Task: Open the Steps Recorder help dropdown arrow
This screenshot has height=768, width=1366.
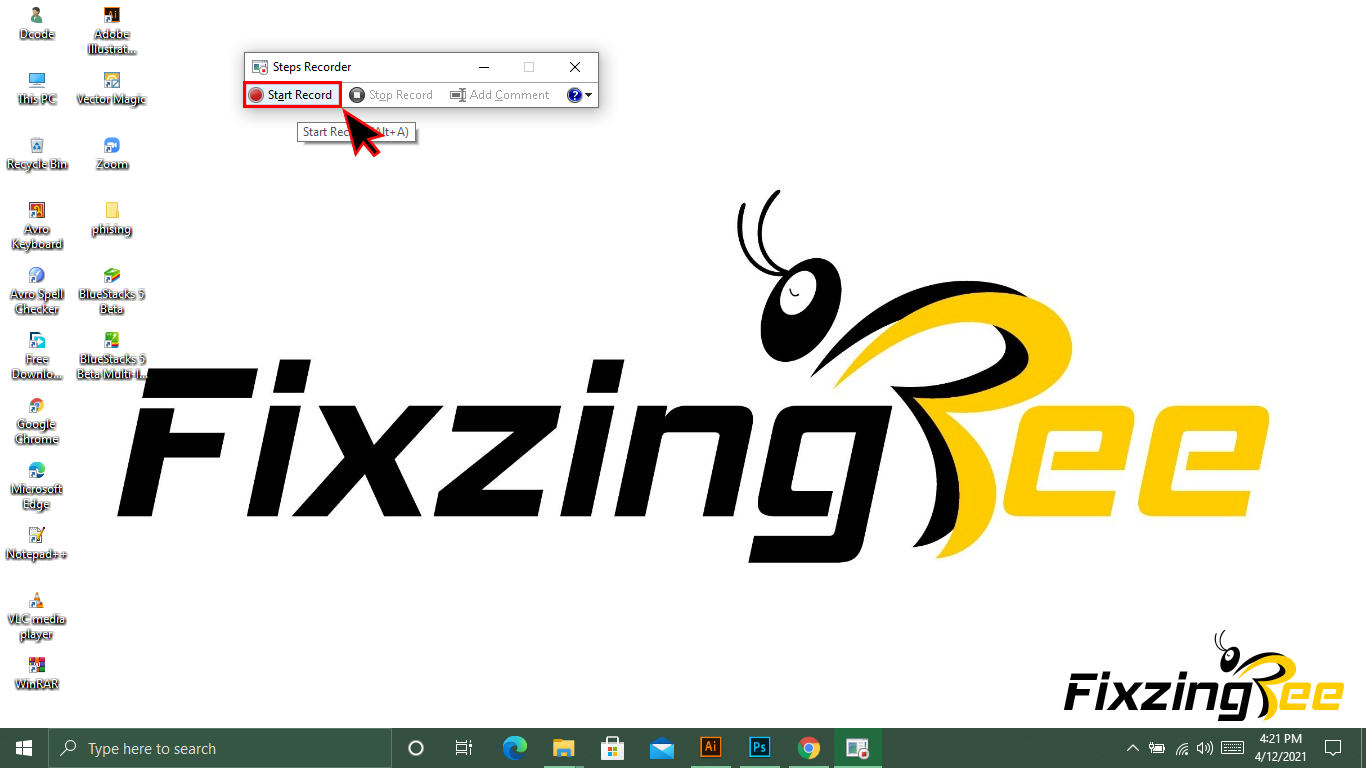Action: pyautogui.click(x=588, y=96)
